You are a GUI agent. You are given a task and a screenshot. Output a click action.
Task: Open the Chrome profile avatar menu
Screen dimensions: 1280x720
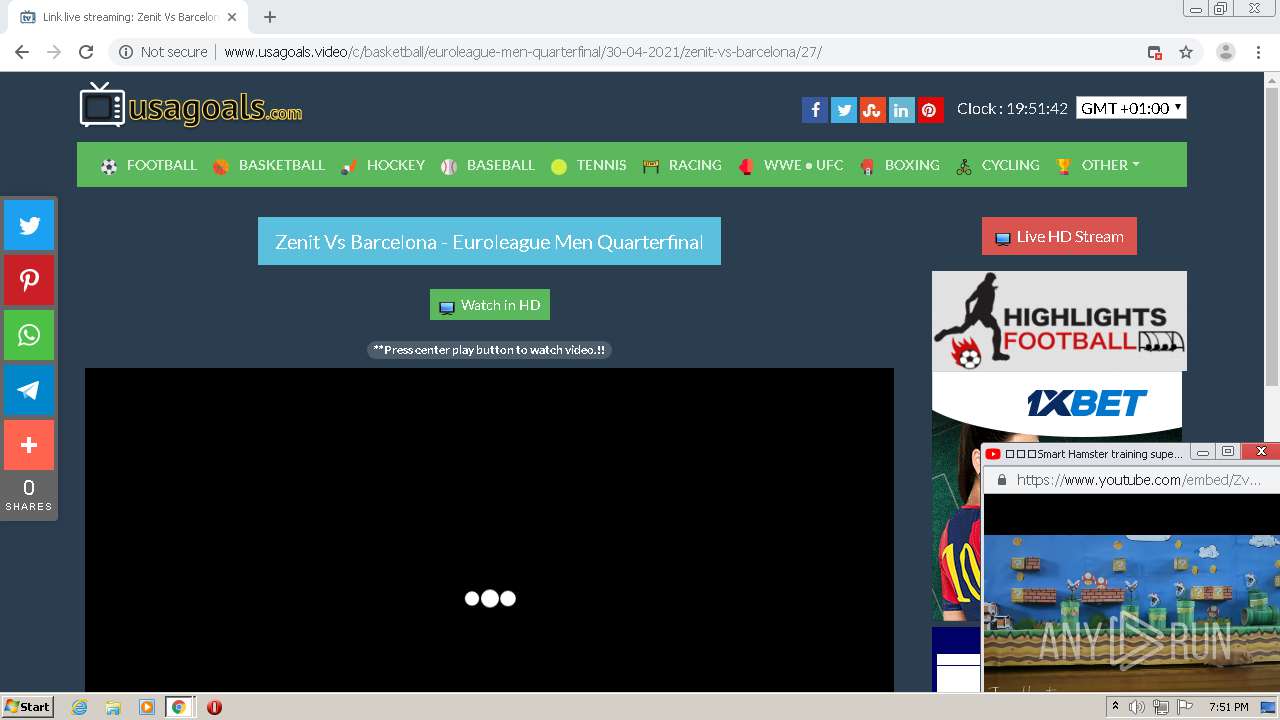tap(1226, 52)
